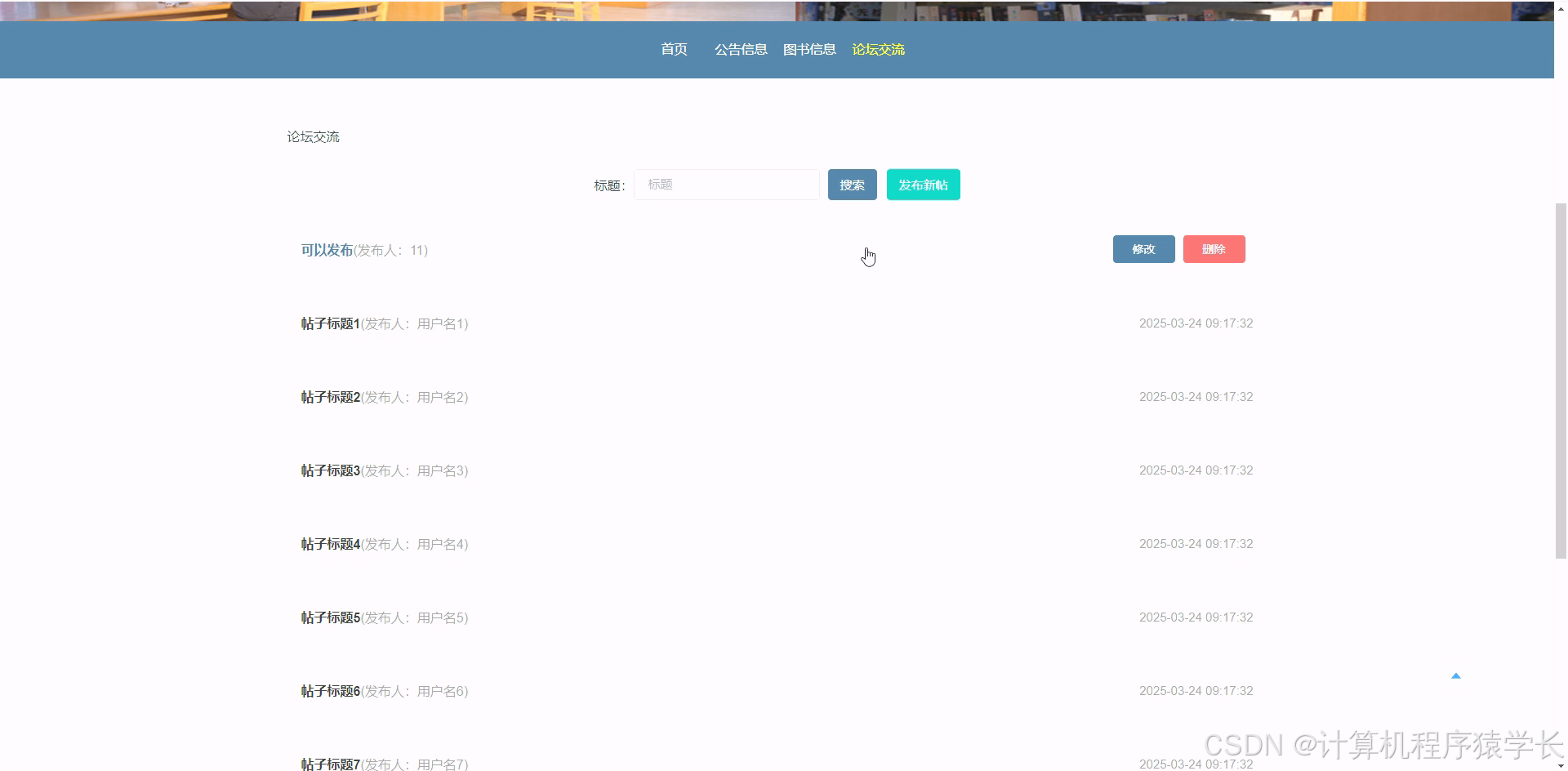Click the 搜索 search button
Image resolution: width=1568 pixels, height=771 pixels.
pyautogui.click(x=852, y=185)
